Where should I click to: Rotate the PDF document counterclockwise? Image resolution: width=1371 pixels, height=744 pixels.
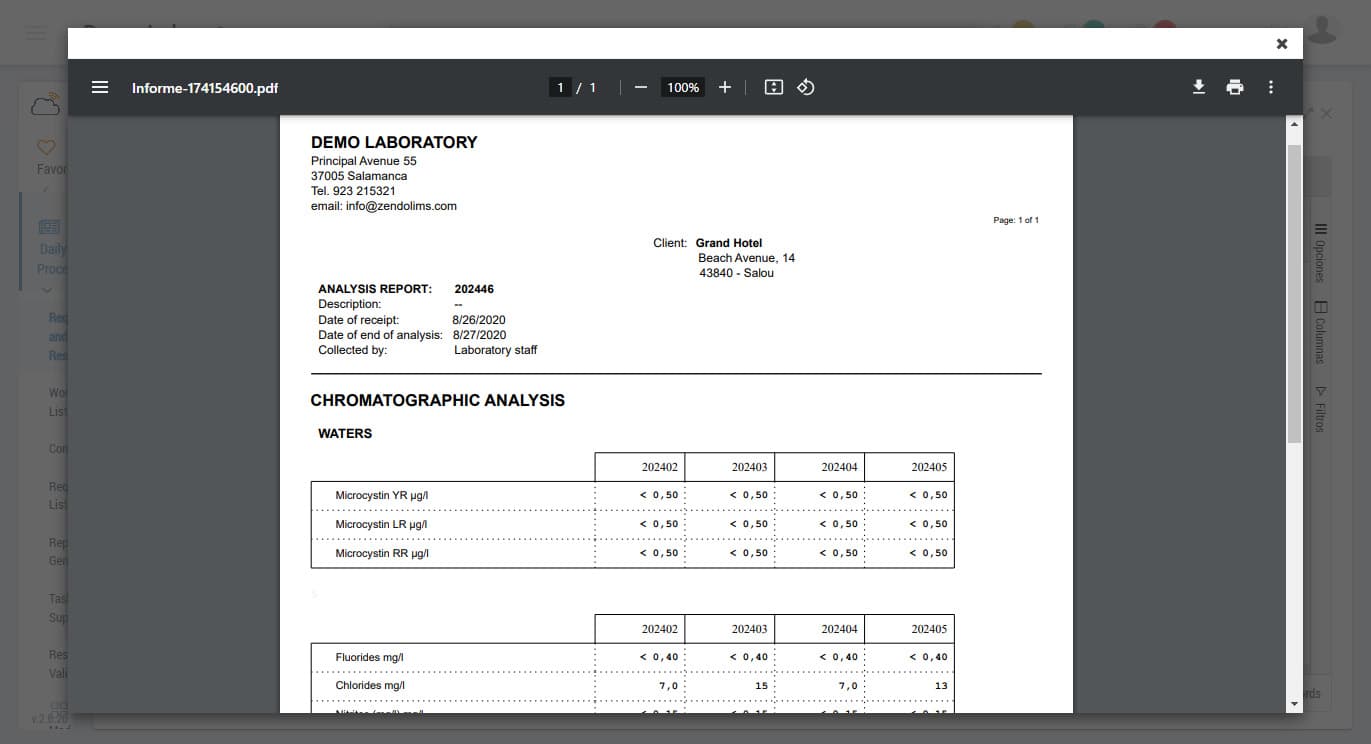pos(805,87)
